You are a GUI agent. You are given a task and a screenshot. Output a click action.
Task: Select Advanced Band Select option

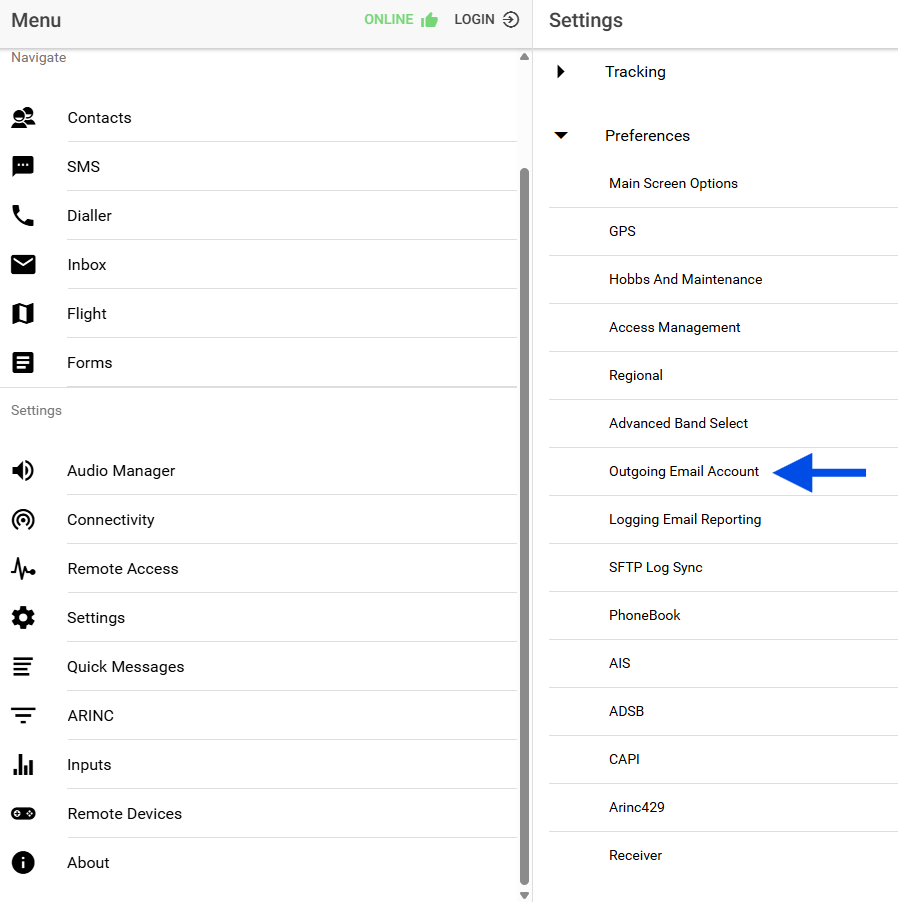678,424
